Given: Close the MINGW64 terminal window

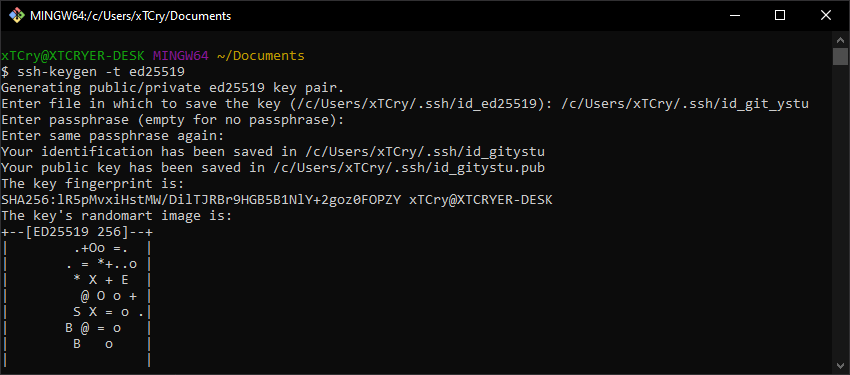Looking at the screenshot, I should pyautogui.click(x=826, y=16).
